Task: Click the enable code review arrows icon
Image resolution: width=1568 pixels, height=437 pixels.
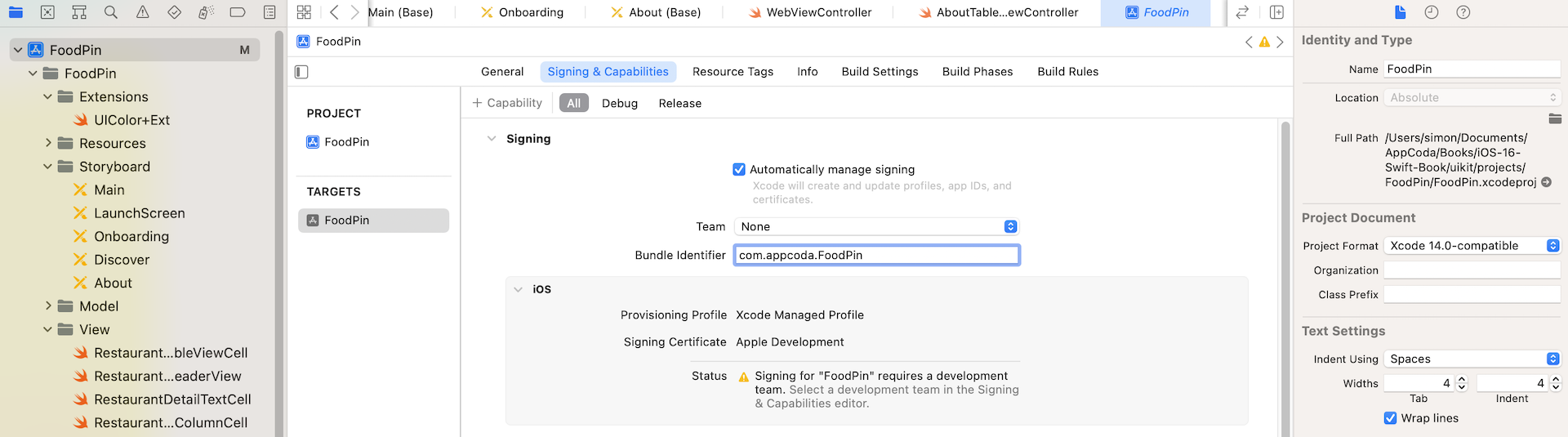Action: [1242, 12]
